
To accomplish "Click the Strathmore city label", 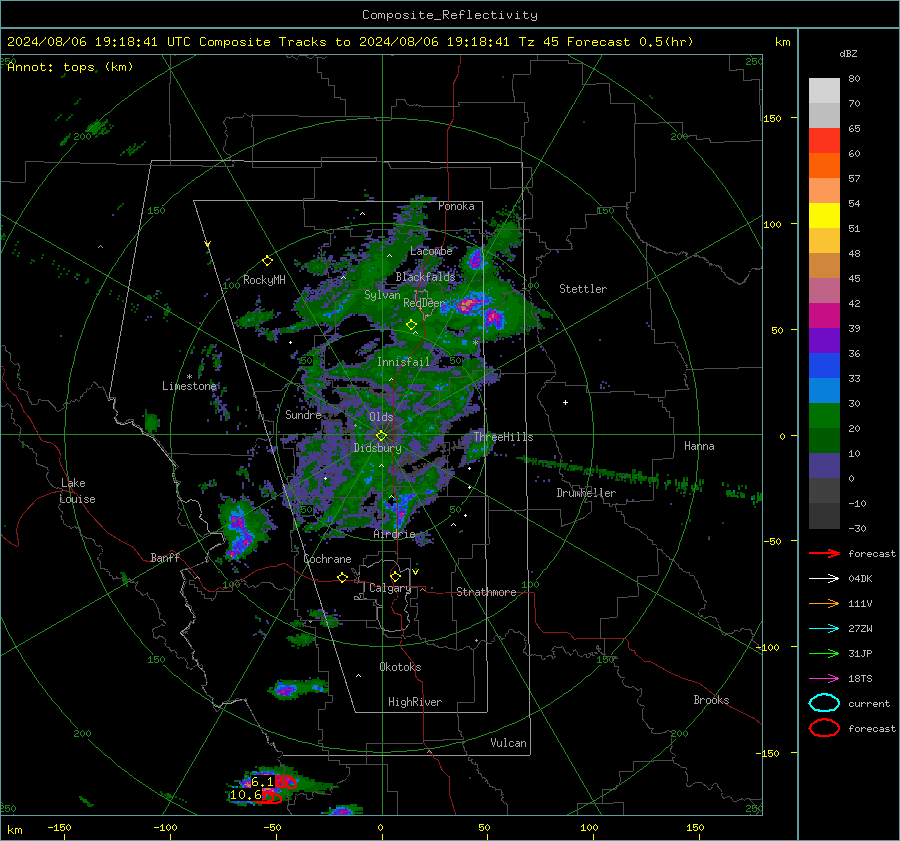I will 486,592.
